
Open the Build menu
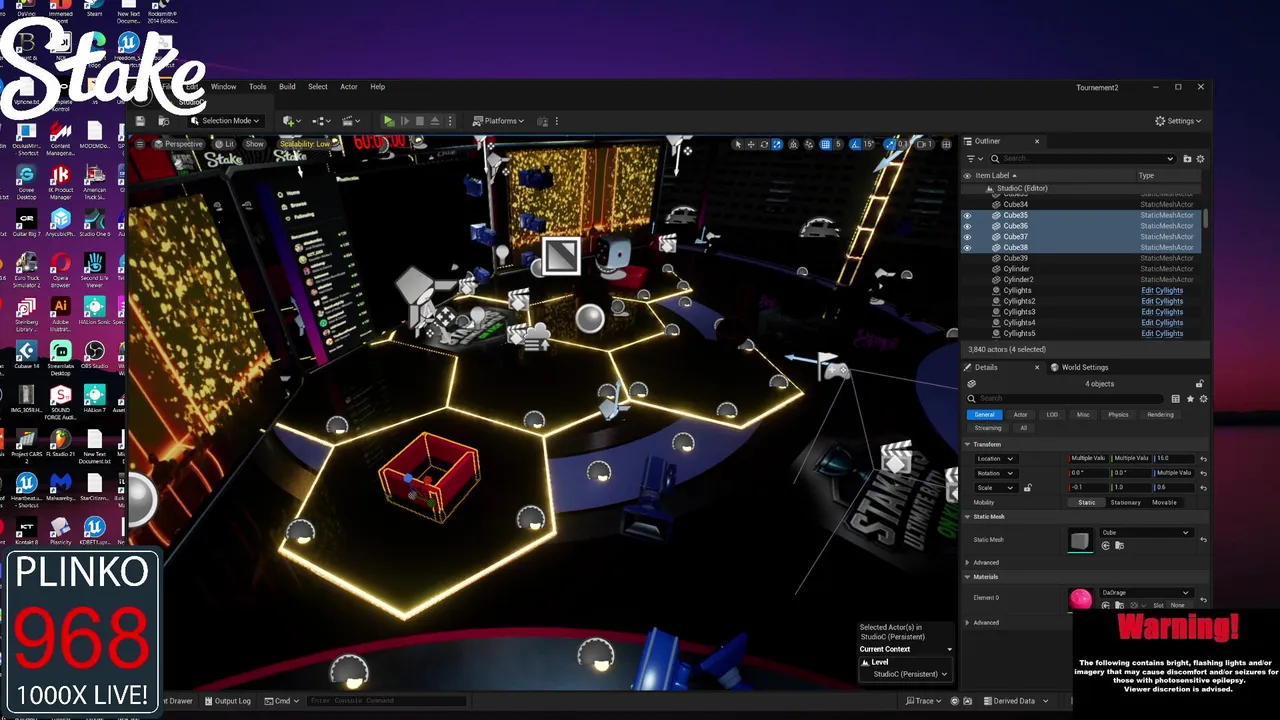coord(287,87)
